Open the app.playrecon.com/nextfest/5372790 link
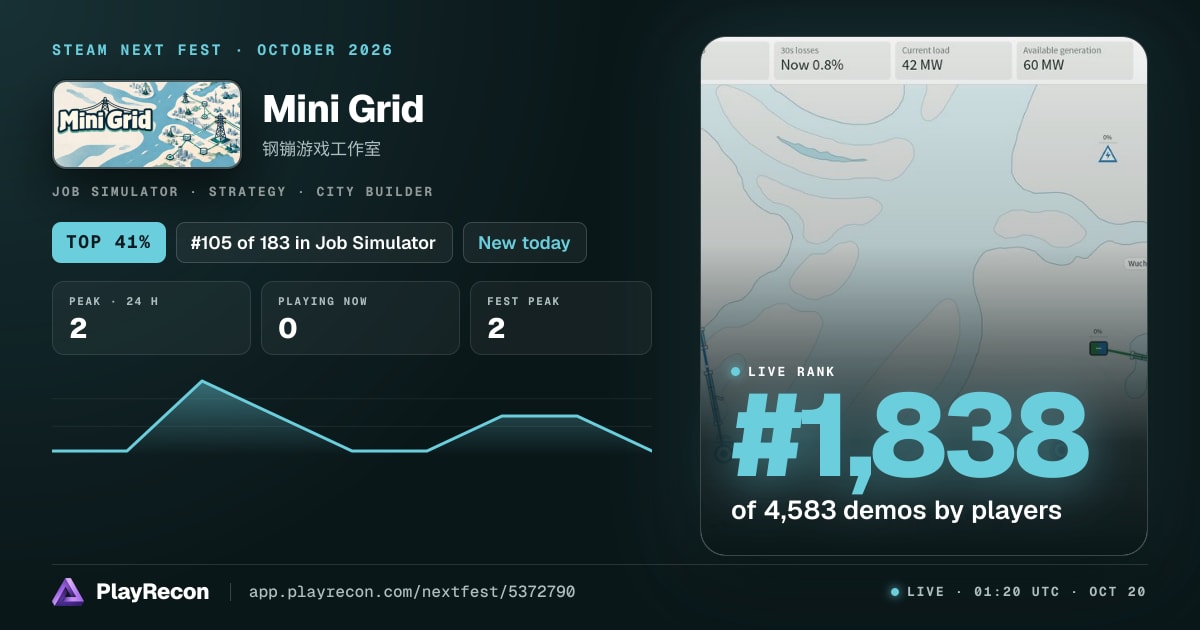Screen dimensions: 1200x630 (x=412, y=592)
